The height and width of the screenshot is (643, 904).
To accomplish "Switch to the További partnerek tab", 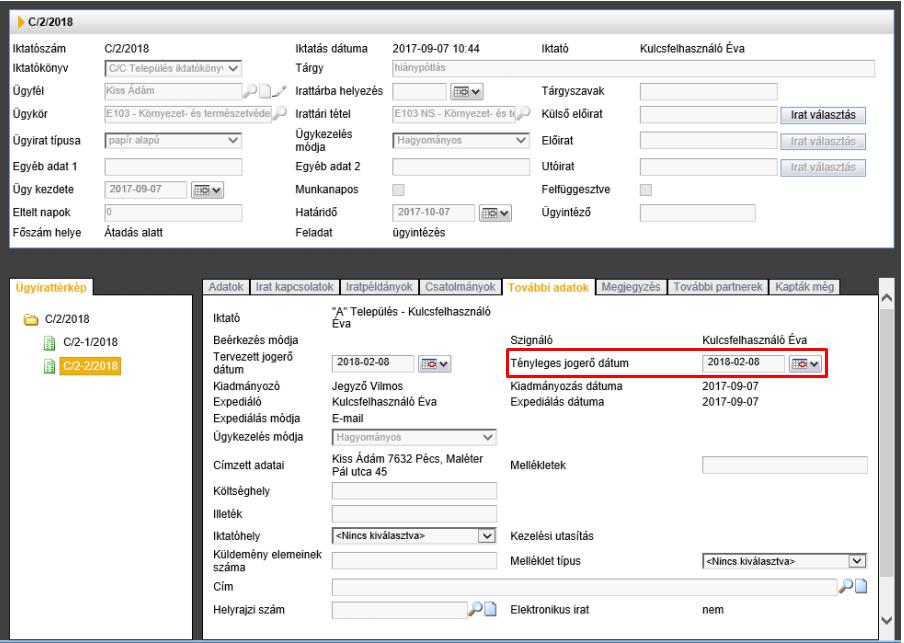I will [x=718, y=287].
